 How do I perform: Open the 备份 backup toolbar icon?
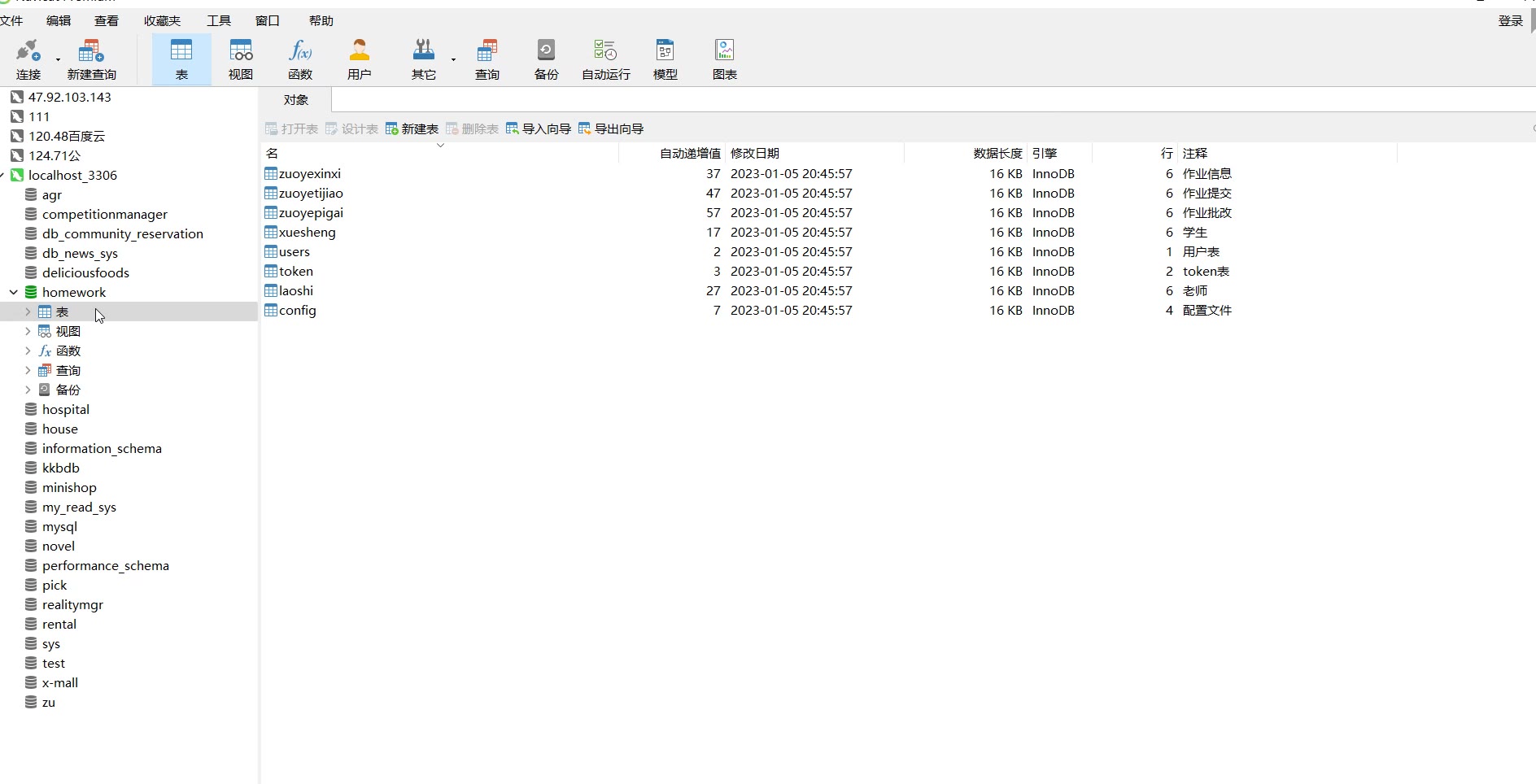pyautogui.click(x=547, y=59)
